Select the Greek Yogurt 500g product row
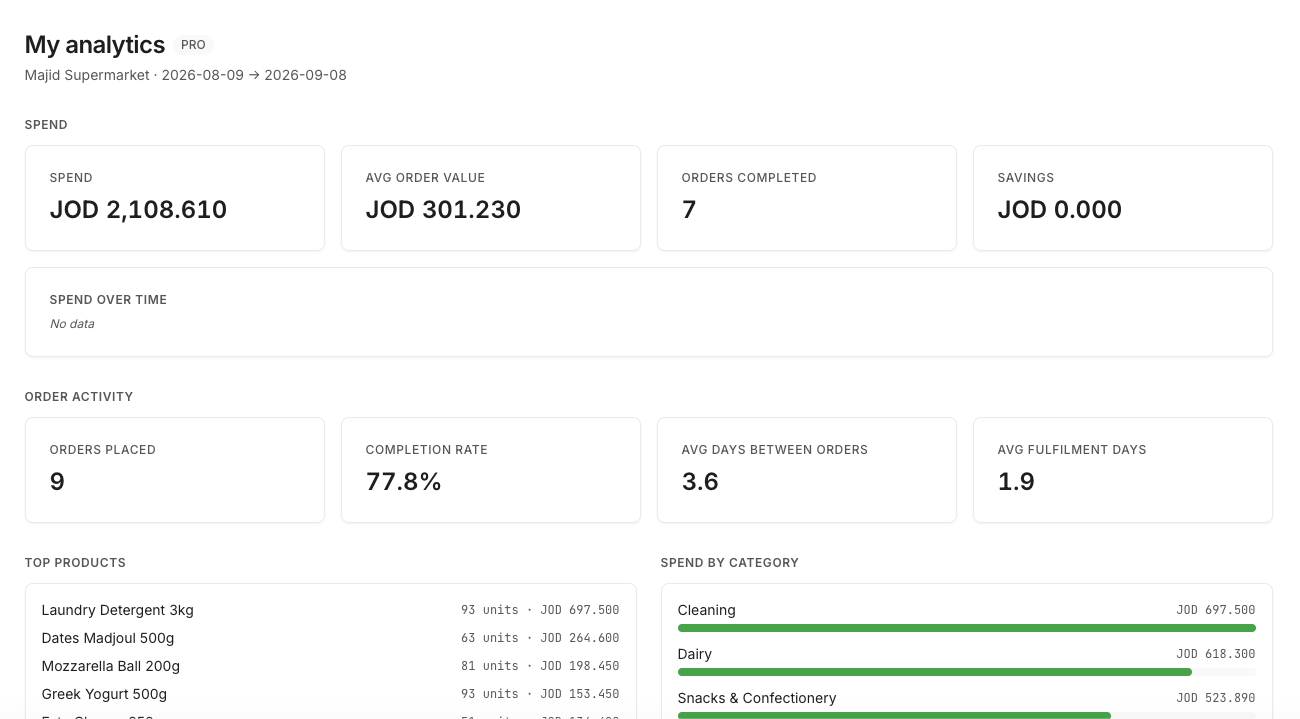This screenshot has width=1300, height=719. click(x=331, y=694)
